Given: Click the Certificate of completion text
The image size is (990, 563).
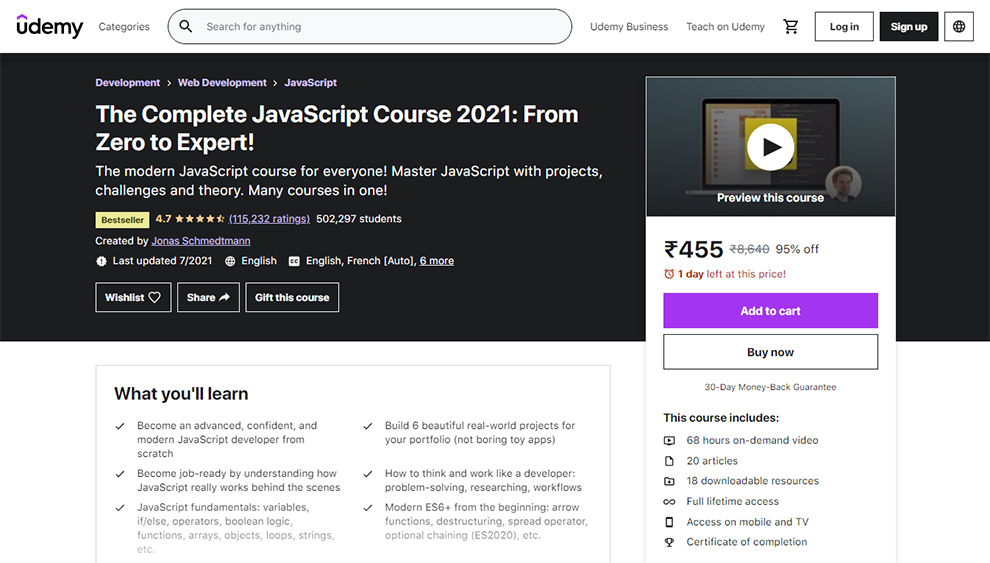Looking at the screenshot, I should (x=746, y=542).
